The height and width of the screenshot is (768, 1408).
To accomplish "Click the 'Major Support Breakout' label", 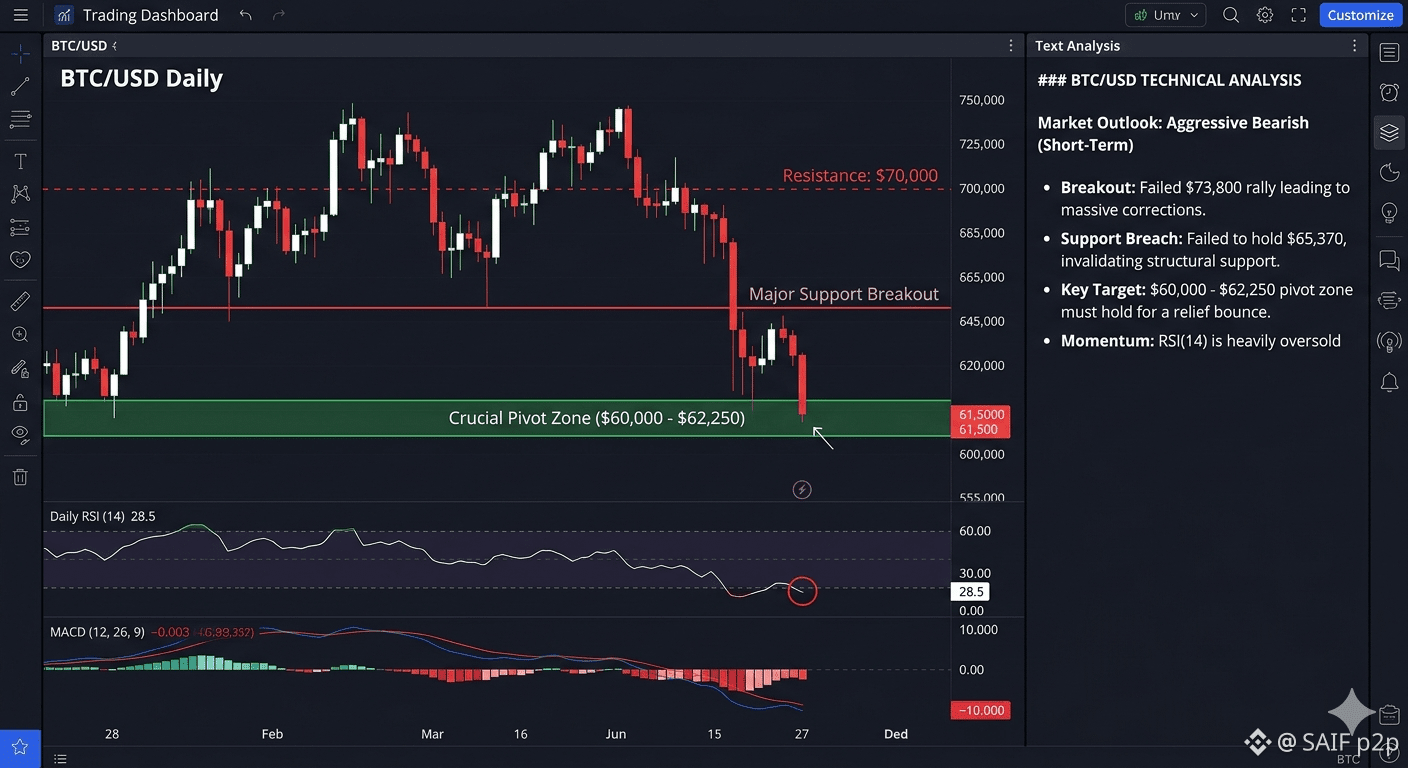I will 844,294.
